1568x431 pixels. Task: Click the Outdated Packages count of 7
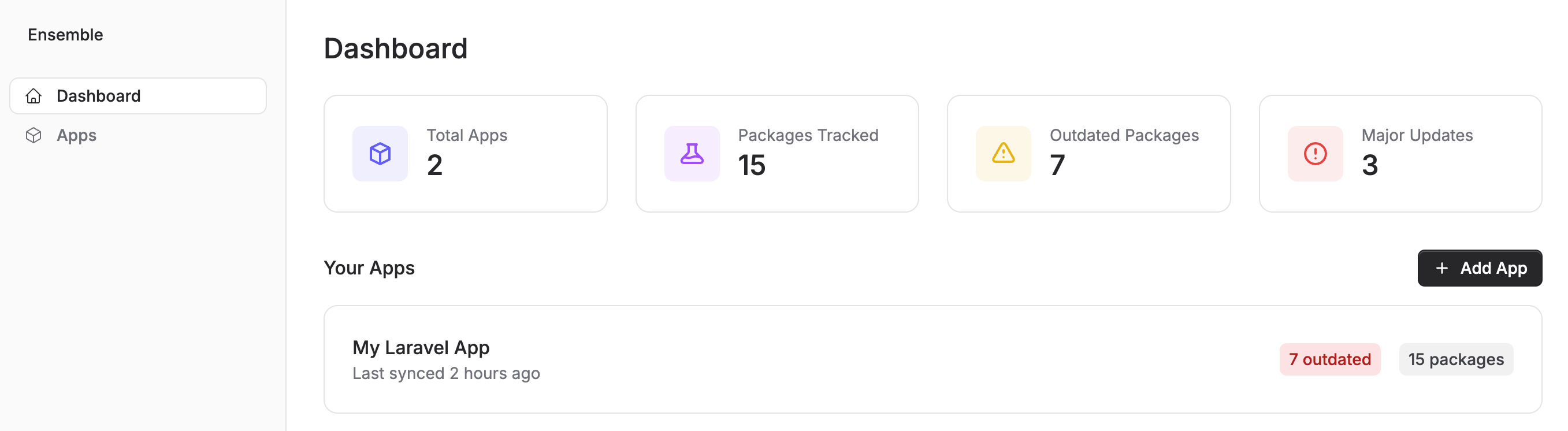[1057, 165]
